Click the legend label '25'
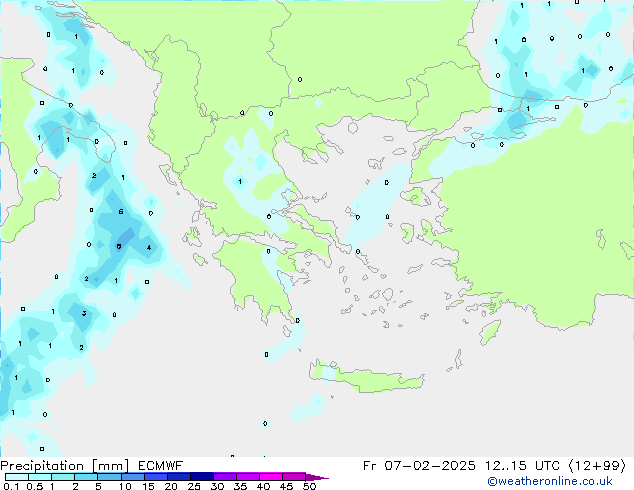 pos(194,486)
